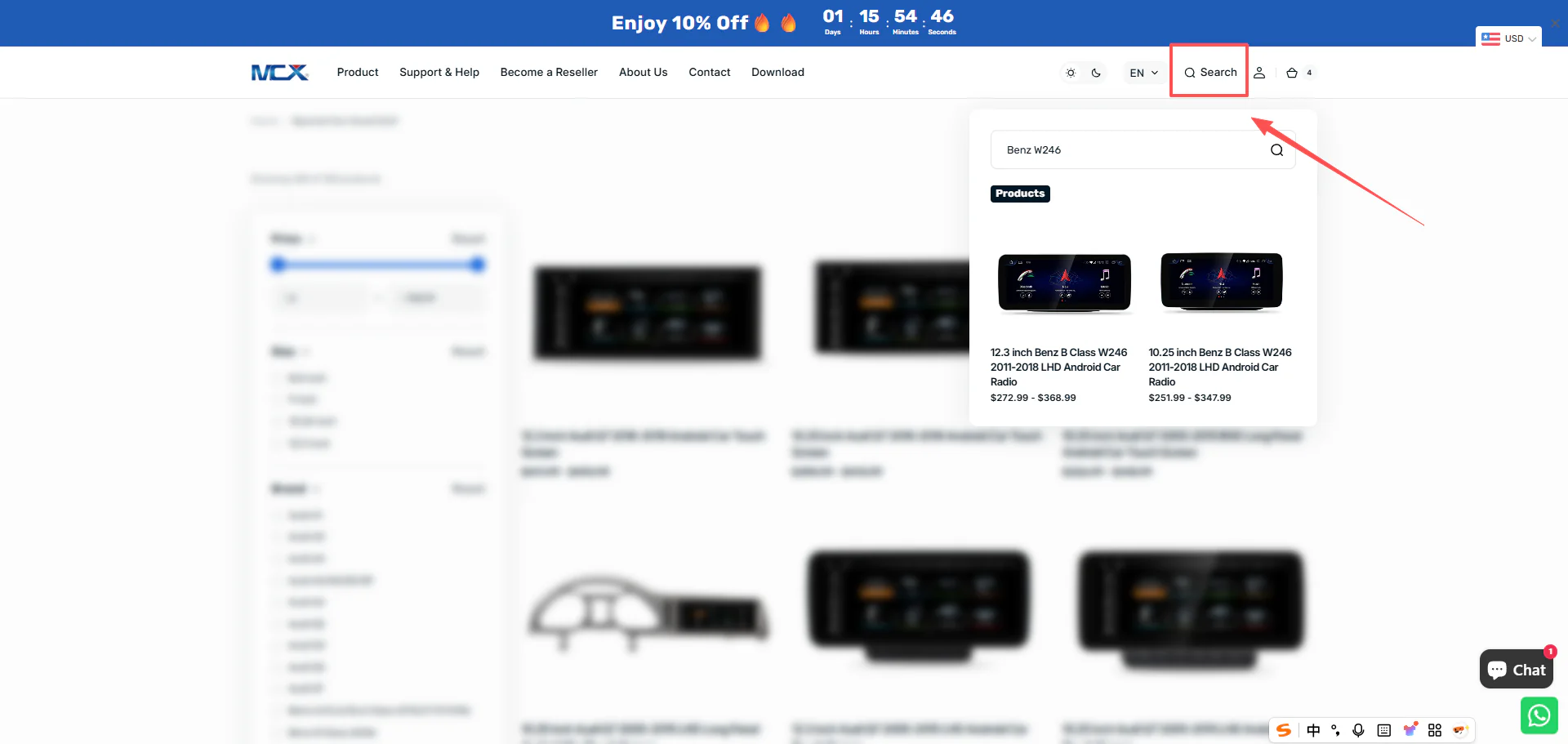The width and height of the screenshot is (1568, 744).
Task: Toggle Chinese input mode indicator
Action: 1313,730
